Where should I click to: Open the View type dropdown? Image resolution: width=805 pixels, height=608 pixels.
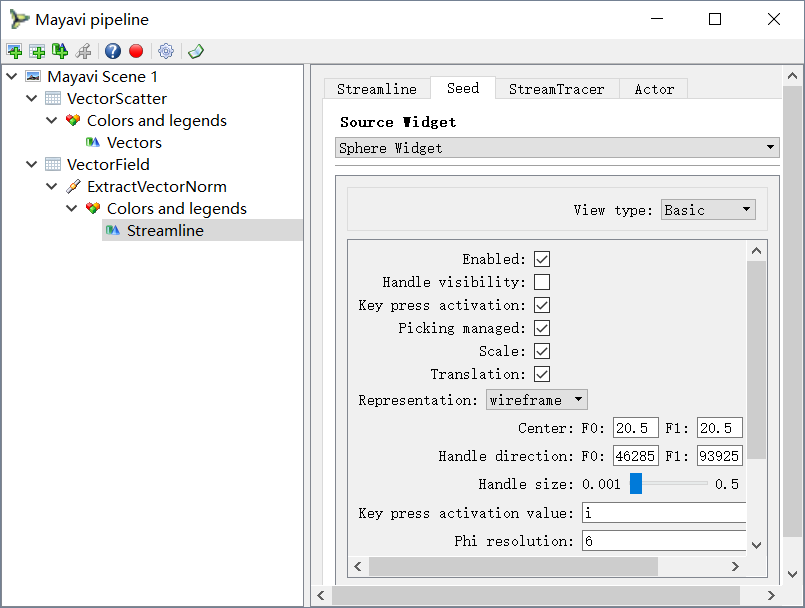point(707,209)
